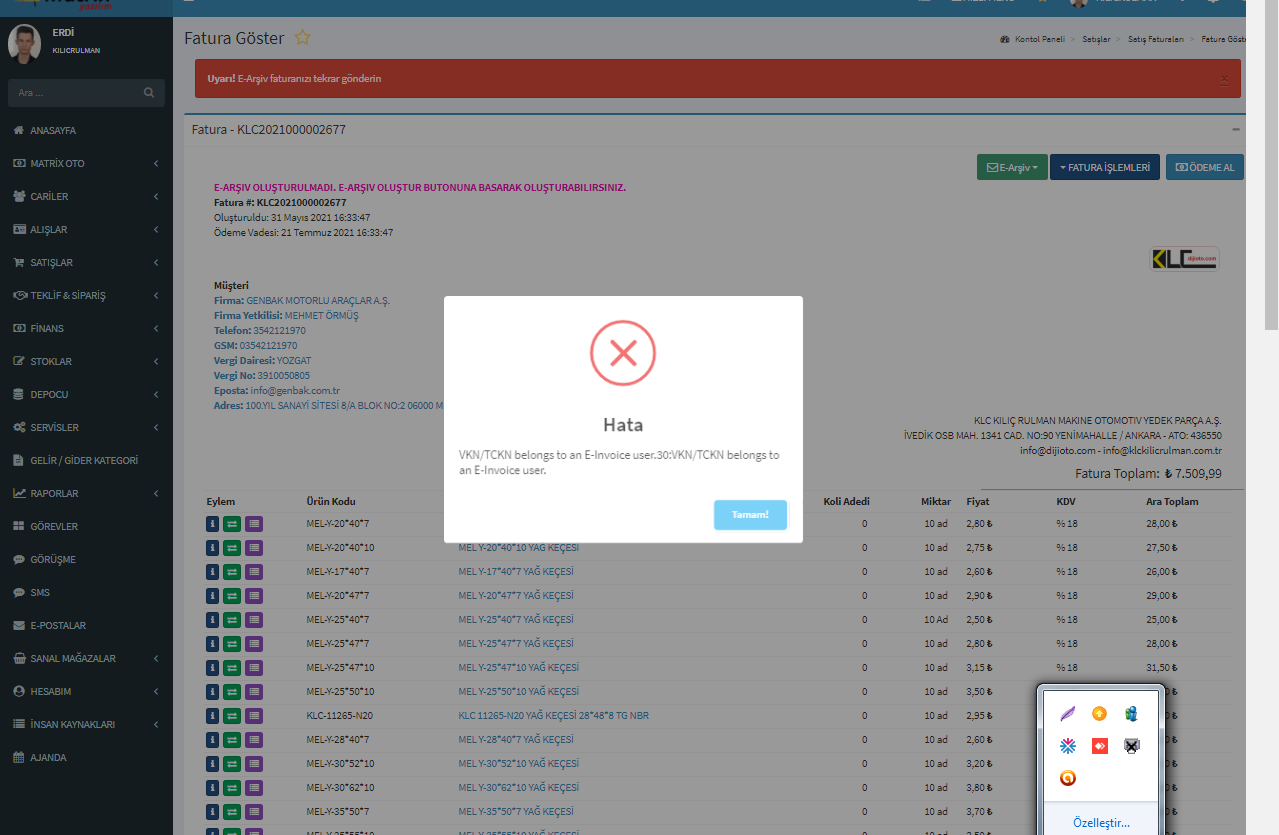Go to ANASAYFA in the sidebar
1279x835 pixels.
(53, 131)
